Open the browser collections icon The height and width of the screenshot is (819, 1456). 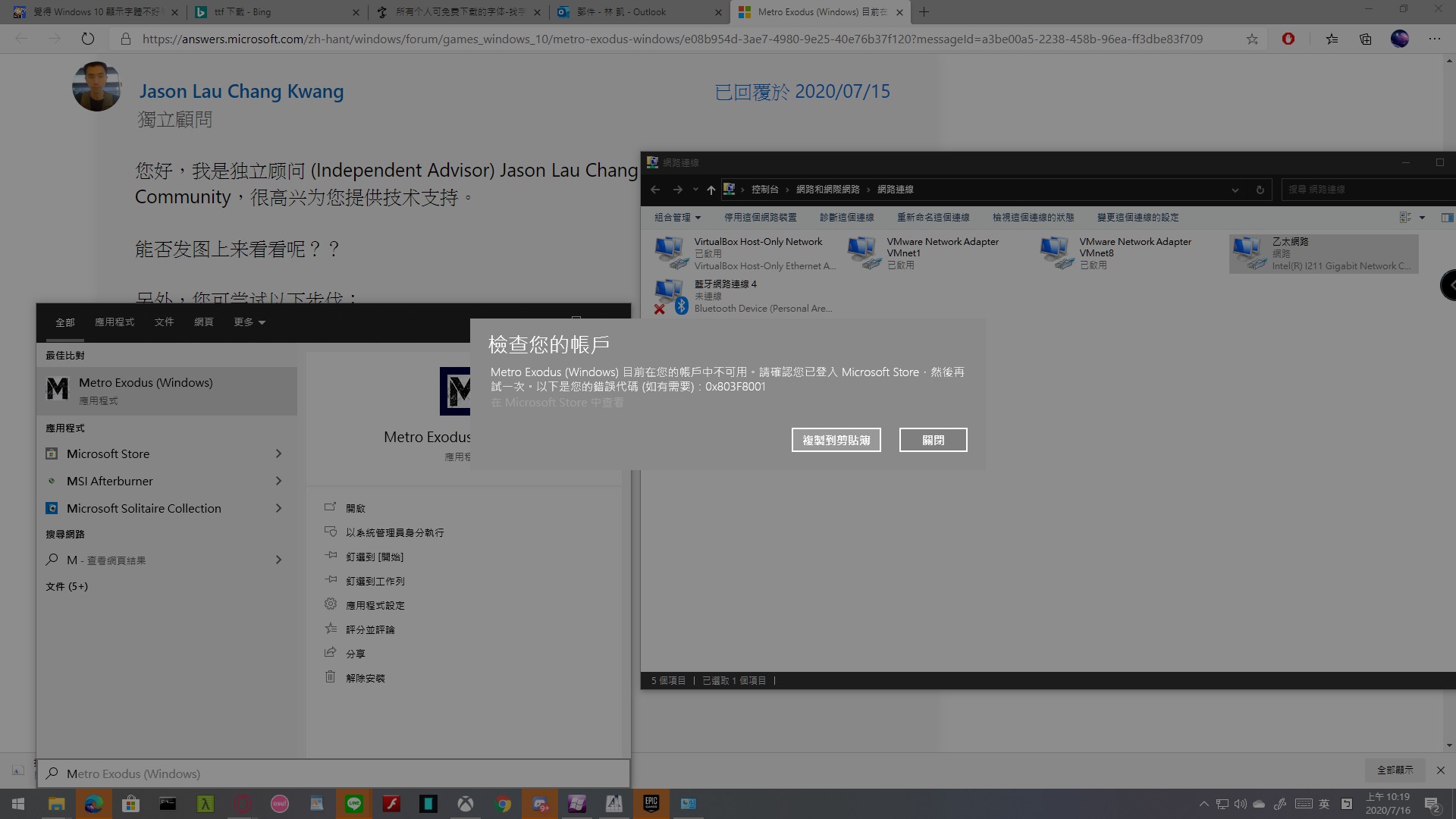[1365, 39]
